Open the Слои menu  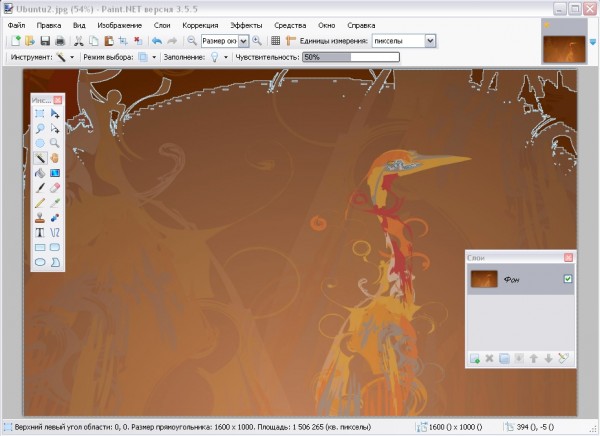coord(162,26)
